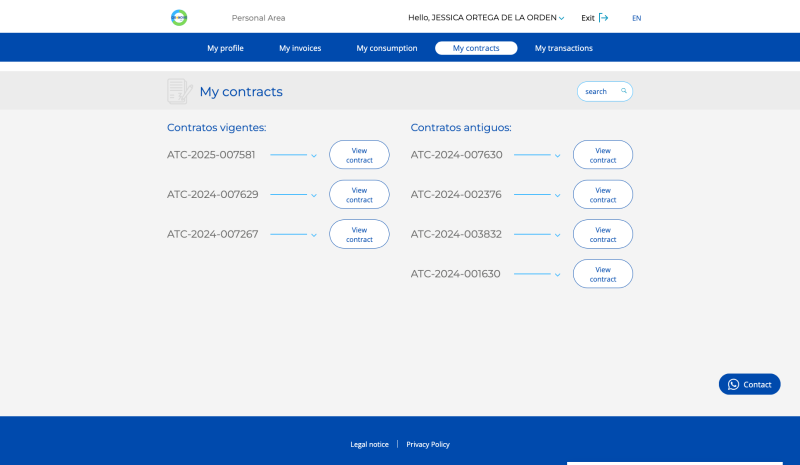The image size is (800, 465).
Task: Expand contract ATC-2024-007629 details chevron
Action: point(314,195)
